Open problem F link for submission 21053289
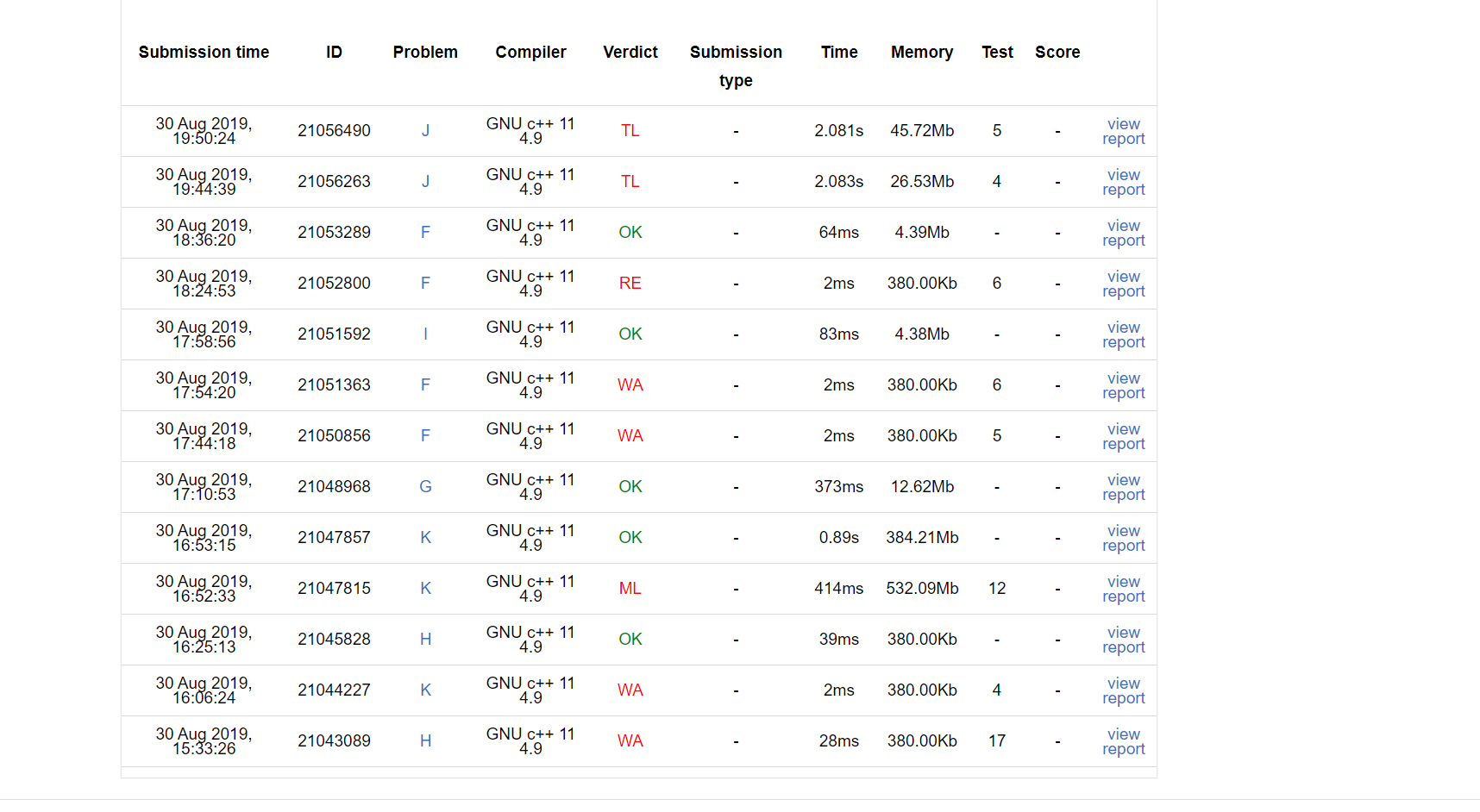Screen dimensions: 1480x812 (425, 233)
